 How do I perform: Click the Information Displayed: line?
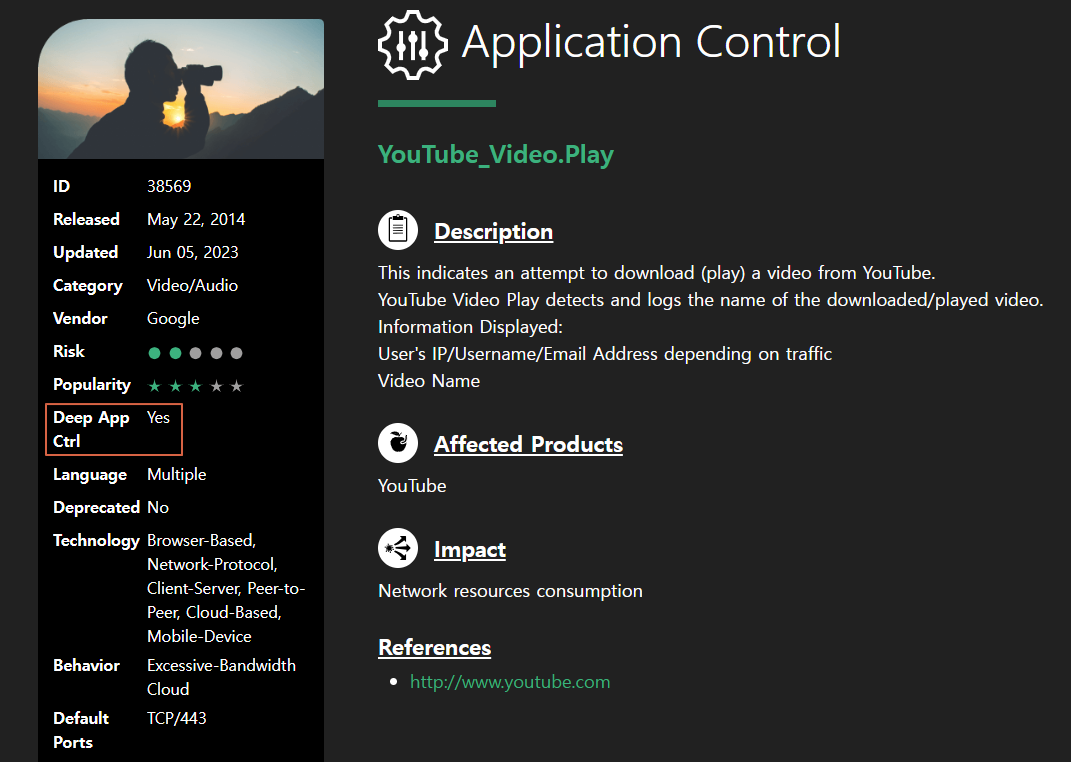click(x=470, y=327)
